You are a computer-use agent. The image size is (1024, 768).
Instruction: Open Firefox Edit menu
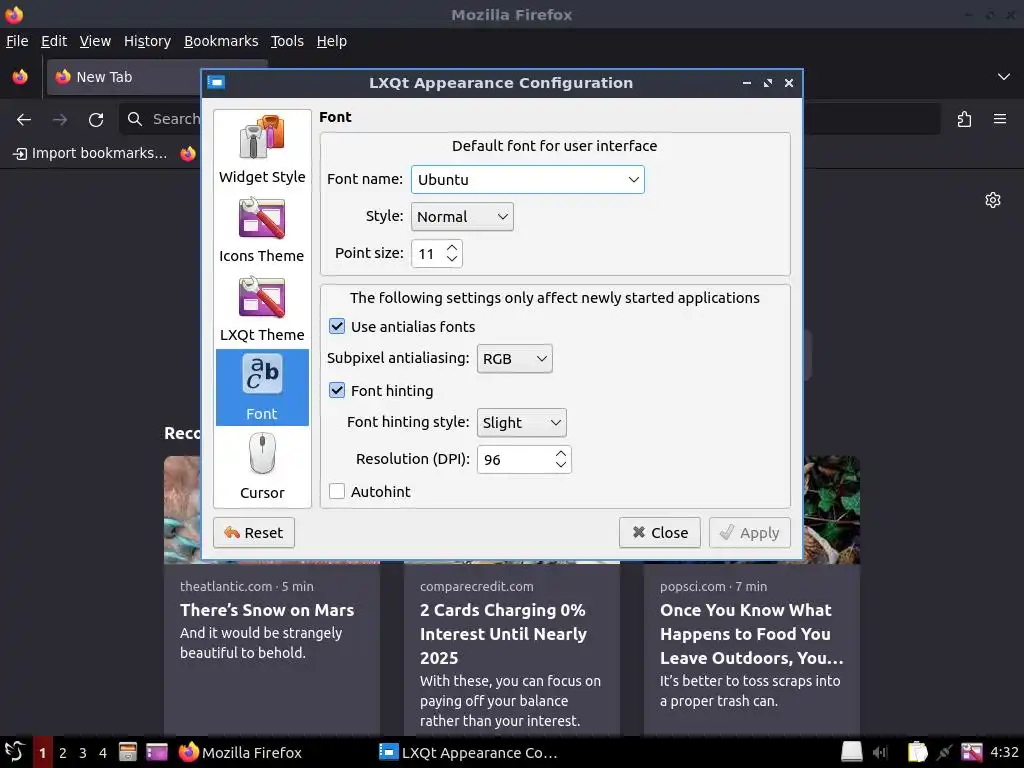pos(54,41)
